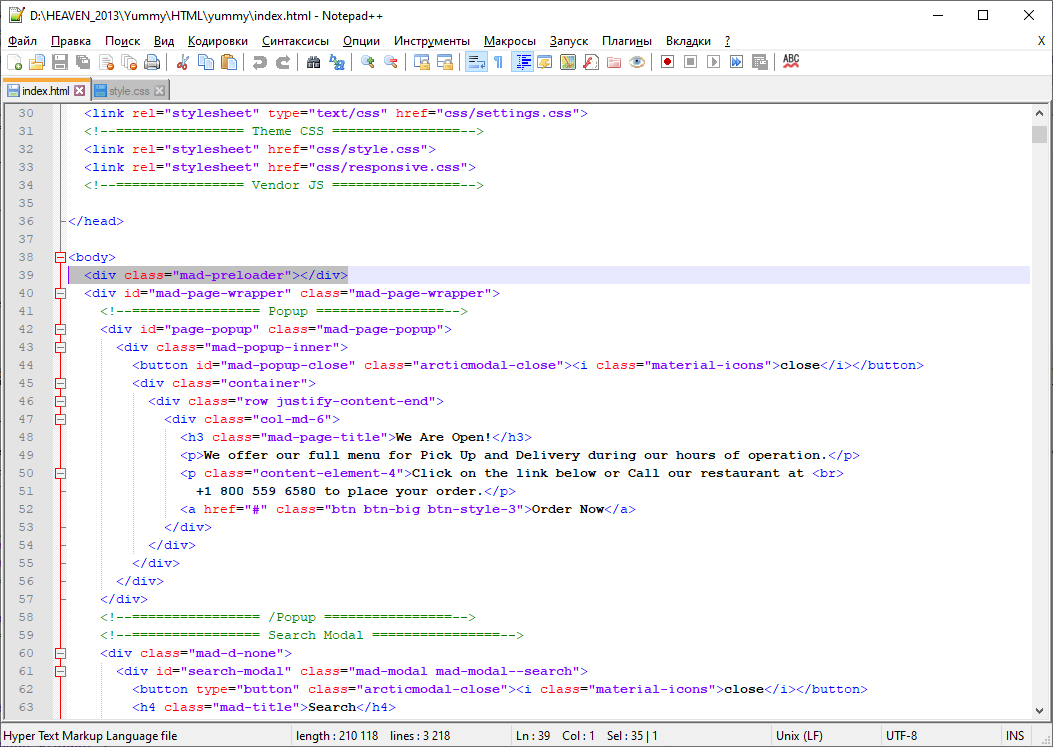Click the vertical scrollbar thumb
The image size is (1053, 747).
coord(1040,135)
